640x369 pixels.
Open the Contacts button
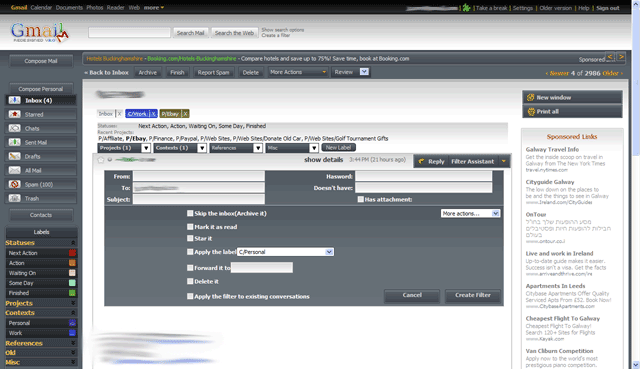41,215
